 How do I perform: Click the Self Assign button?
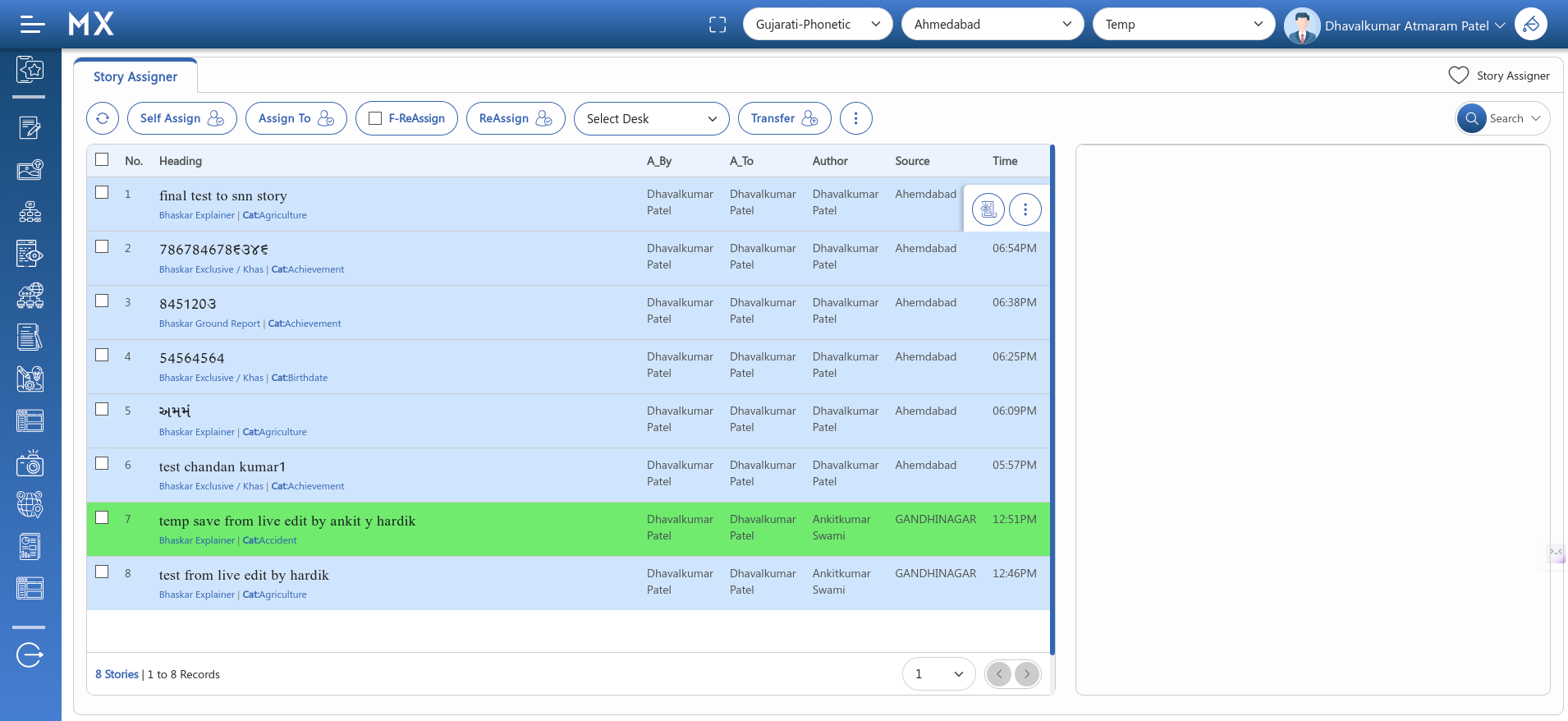[181, 118]
